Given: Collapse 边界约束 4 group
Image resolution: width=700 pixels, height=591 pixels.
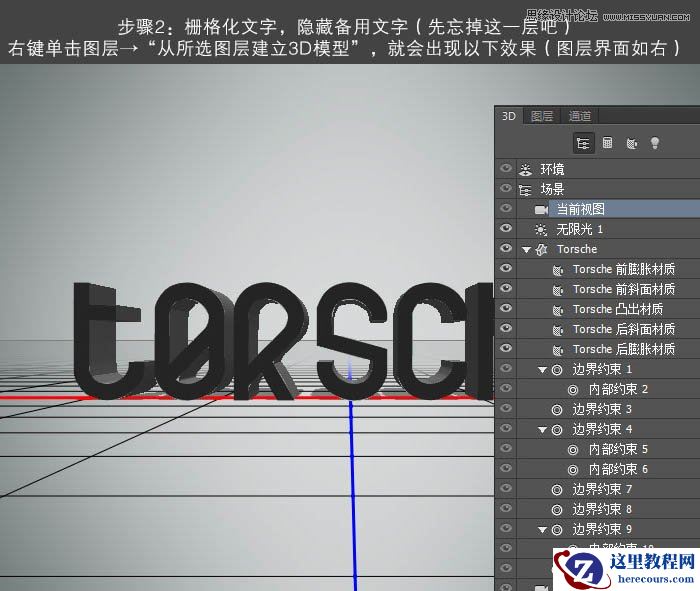Looking at the screenshot, I should 542,430.
